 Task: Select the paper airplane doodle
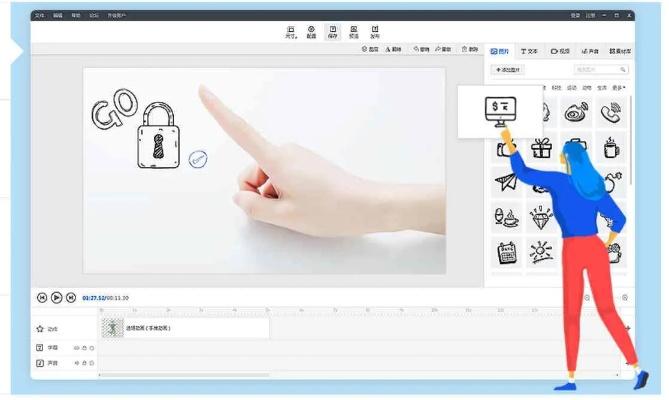pyautogui.click(x=506, y=182)
